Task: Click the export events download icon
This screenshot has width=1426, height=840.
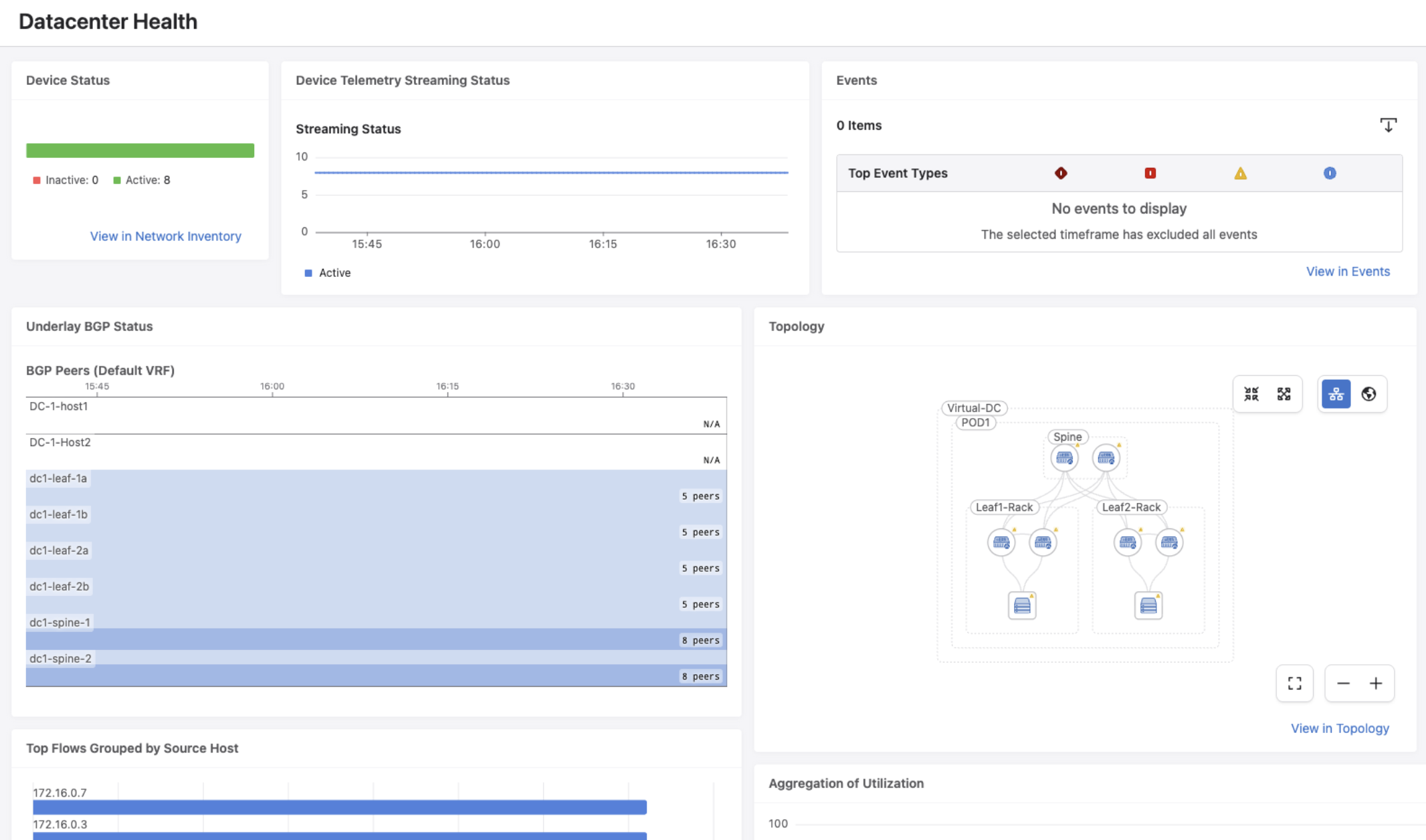Action: 1388,125
